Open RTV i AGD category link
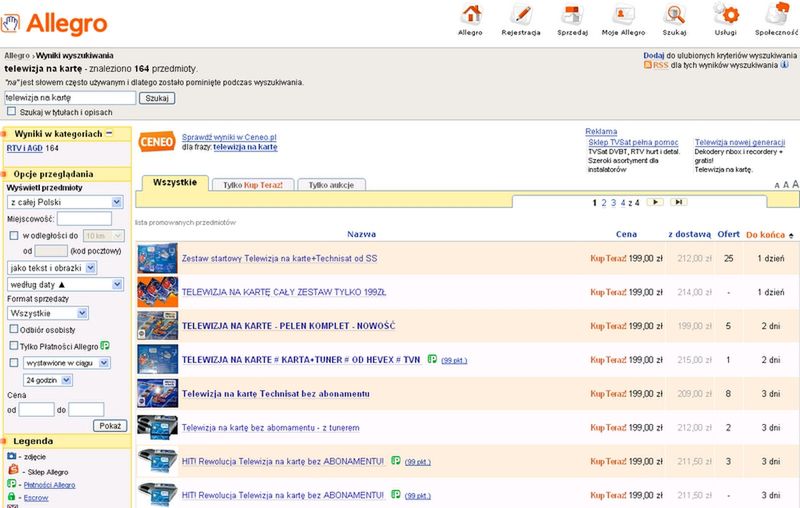The width and height of the screenshot is (800, 508). point(24,148)
